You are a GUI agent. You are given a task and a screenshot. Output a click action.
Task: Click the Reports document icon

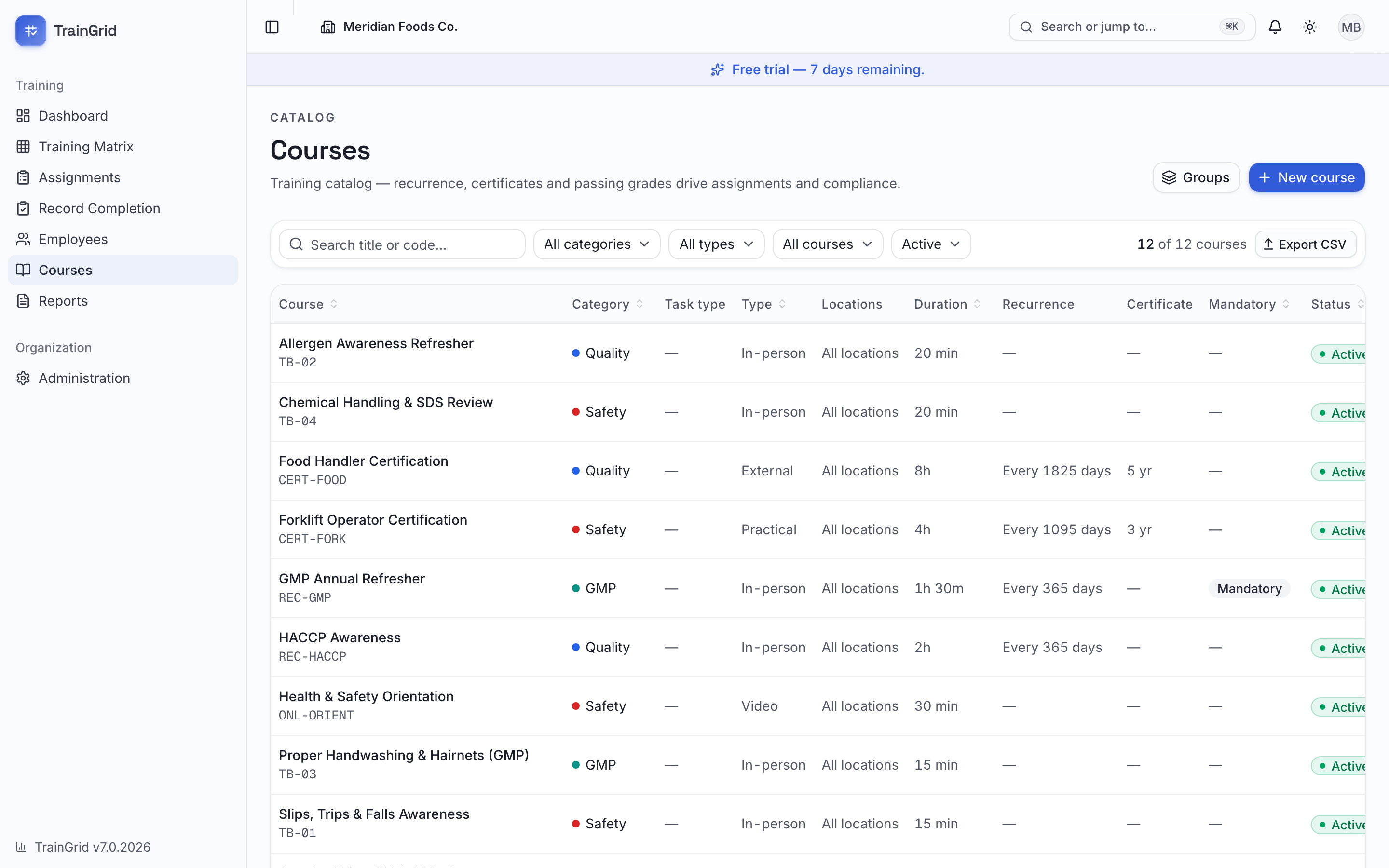click(23, 301)
